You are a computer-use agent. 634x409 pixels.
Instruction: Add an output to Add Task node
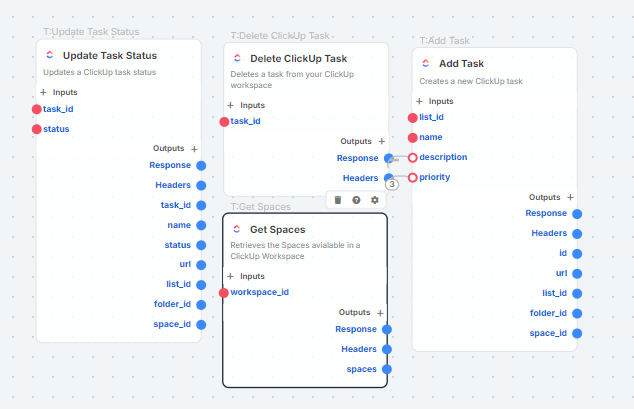click(x=570, y=197)
